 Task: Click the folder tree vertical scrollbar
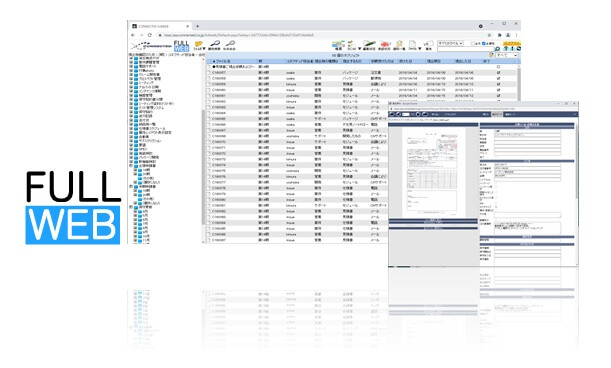pyautogui.click(x=203, y=168)
